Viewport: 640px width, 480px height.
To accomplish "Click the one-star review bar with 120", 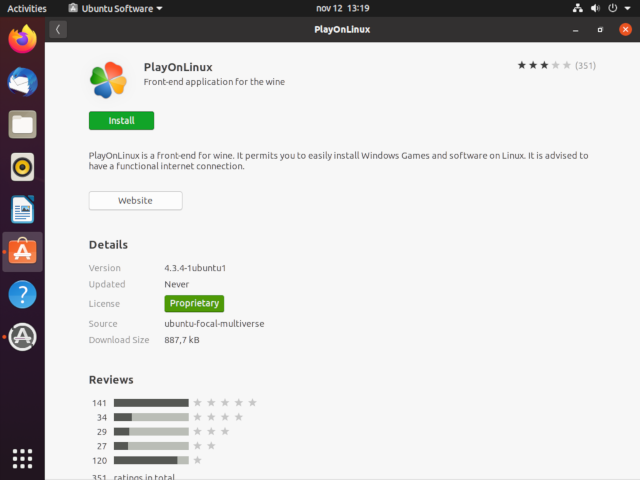I will [151, 460].
